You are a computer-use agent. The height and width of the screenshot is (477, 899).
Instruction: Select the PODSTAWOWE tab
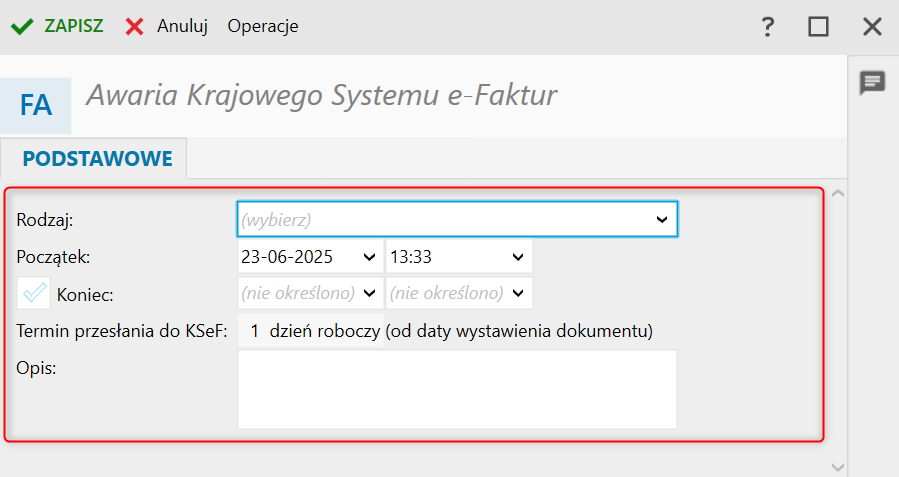pos(97,158)
